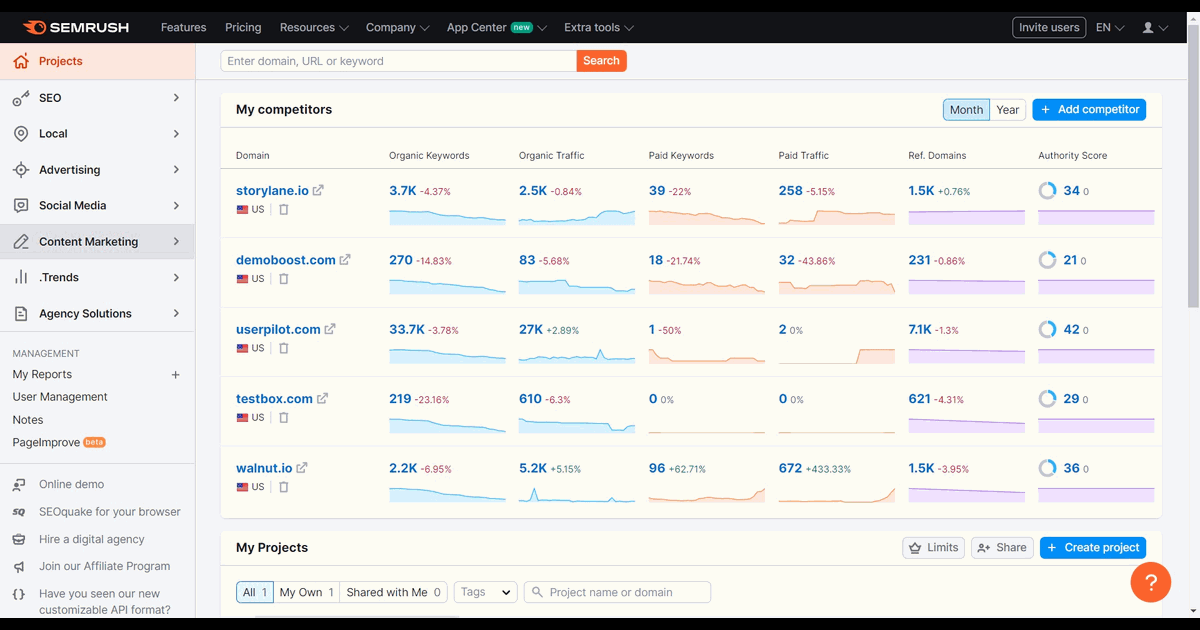The height and width of the screenshot is (630, 1200).
Task: Filter projects by All
Action: [254, 592]
